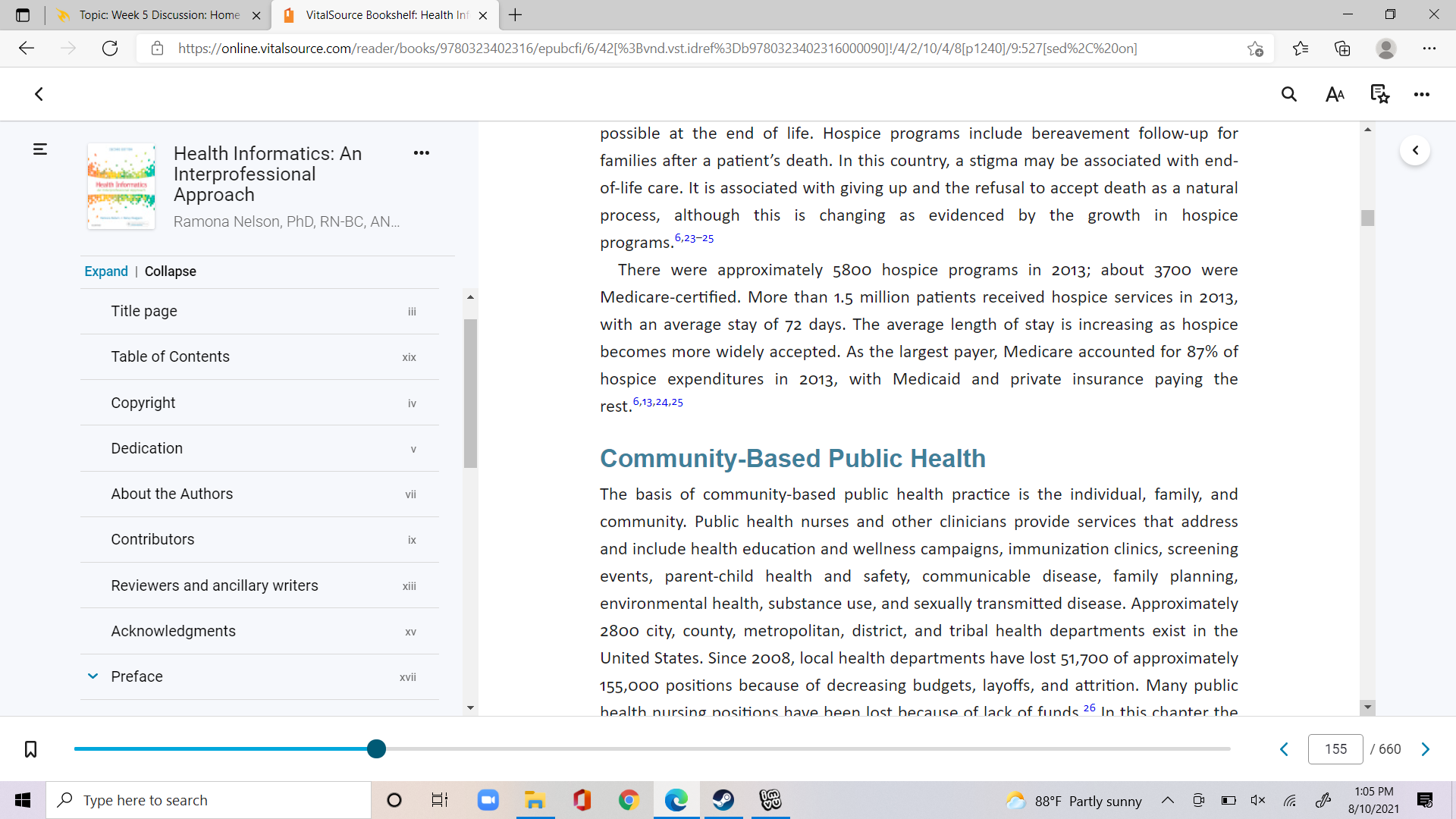Expand all table of contents entries

pos(106,271)
